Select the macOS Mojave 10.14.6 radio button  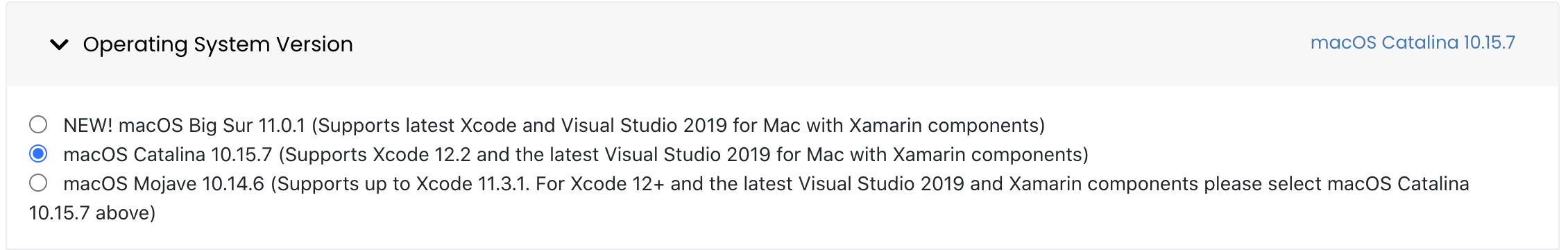(x=38, y=183)
